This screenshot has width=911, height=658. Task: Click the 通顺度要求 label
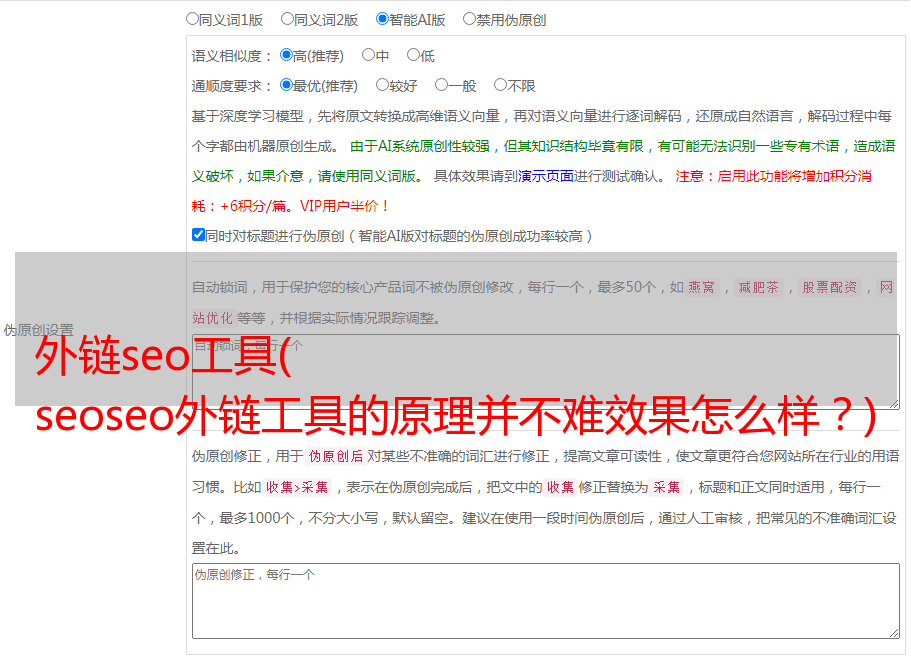232,86
